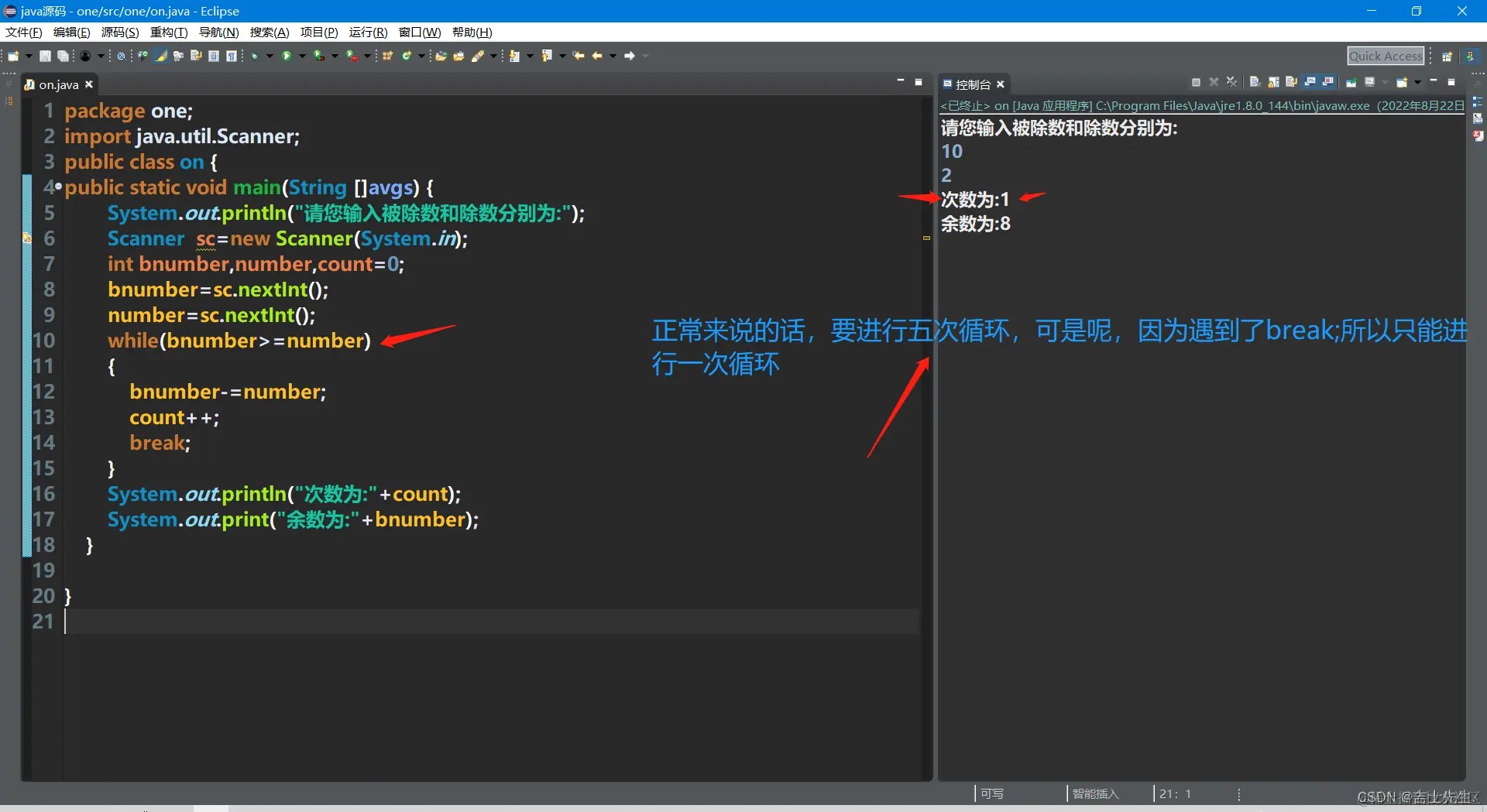Viewport: 1487px width, 812px height.
Task: Click the New file wizard icon
Action: 13,56
